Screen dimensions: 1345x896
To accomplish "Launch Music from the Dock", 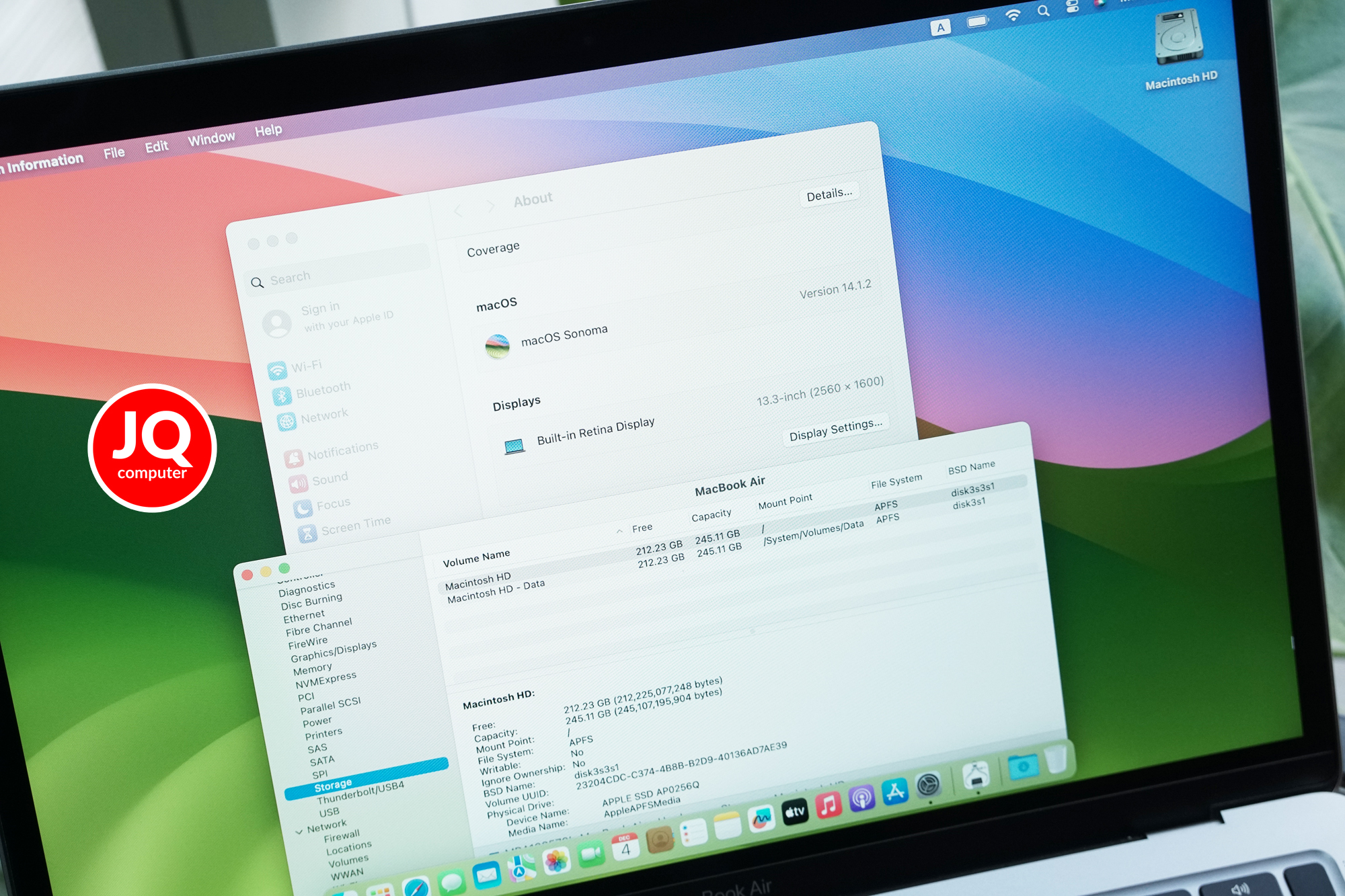I will (829, 805).
